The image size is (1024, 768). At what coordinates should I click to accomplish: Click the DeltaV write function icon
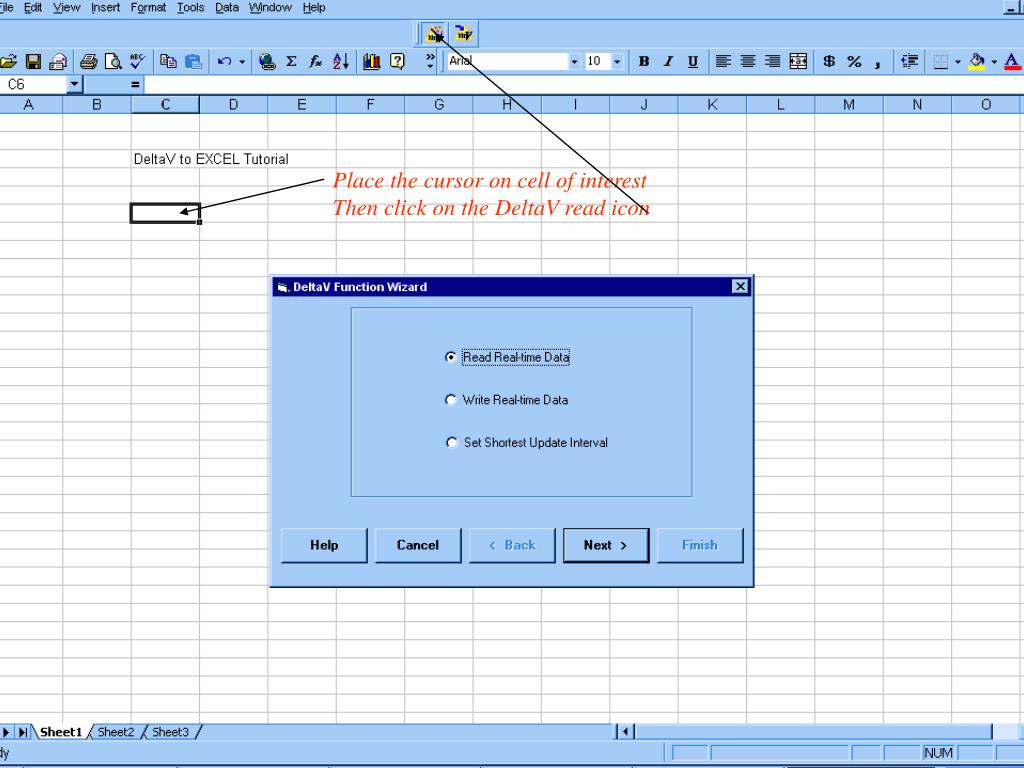click(464, 33)
